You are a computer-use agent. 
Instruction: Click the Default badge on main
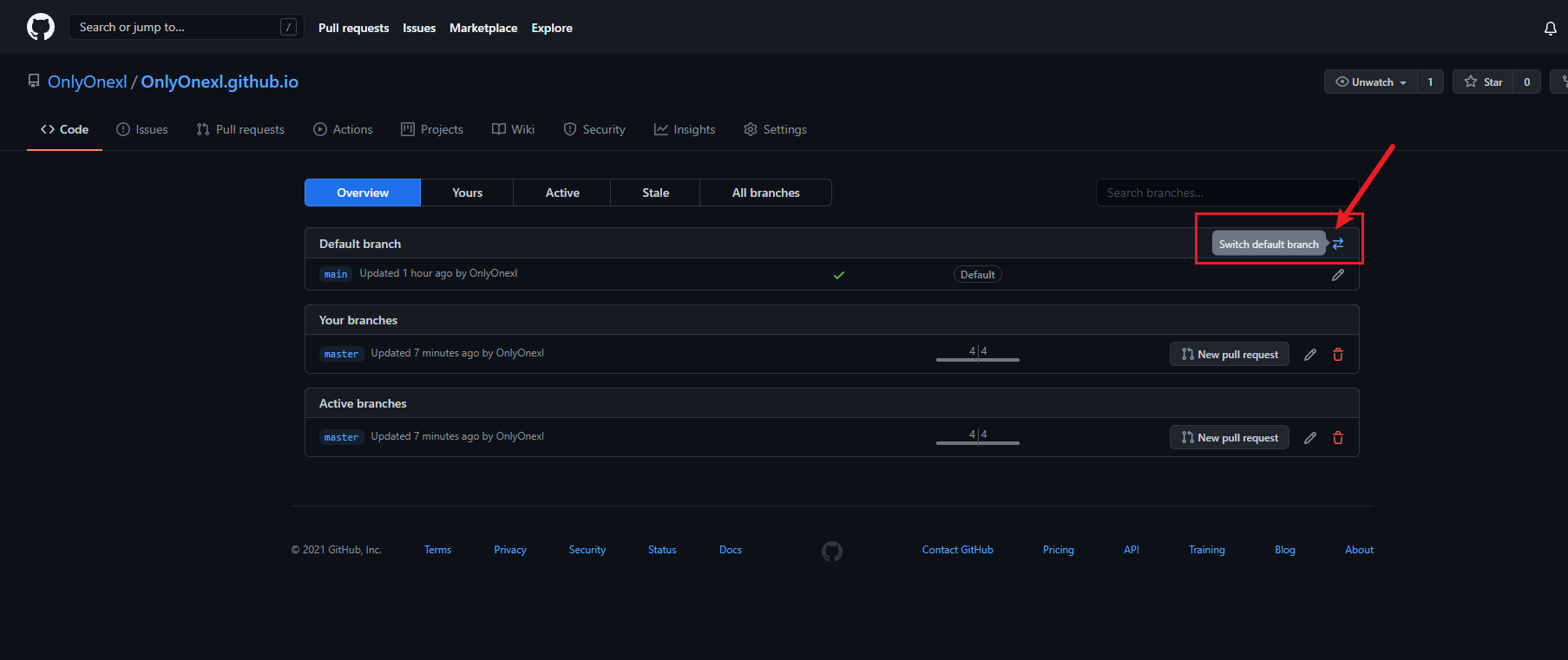[978, 274]
